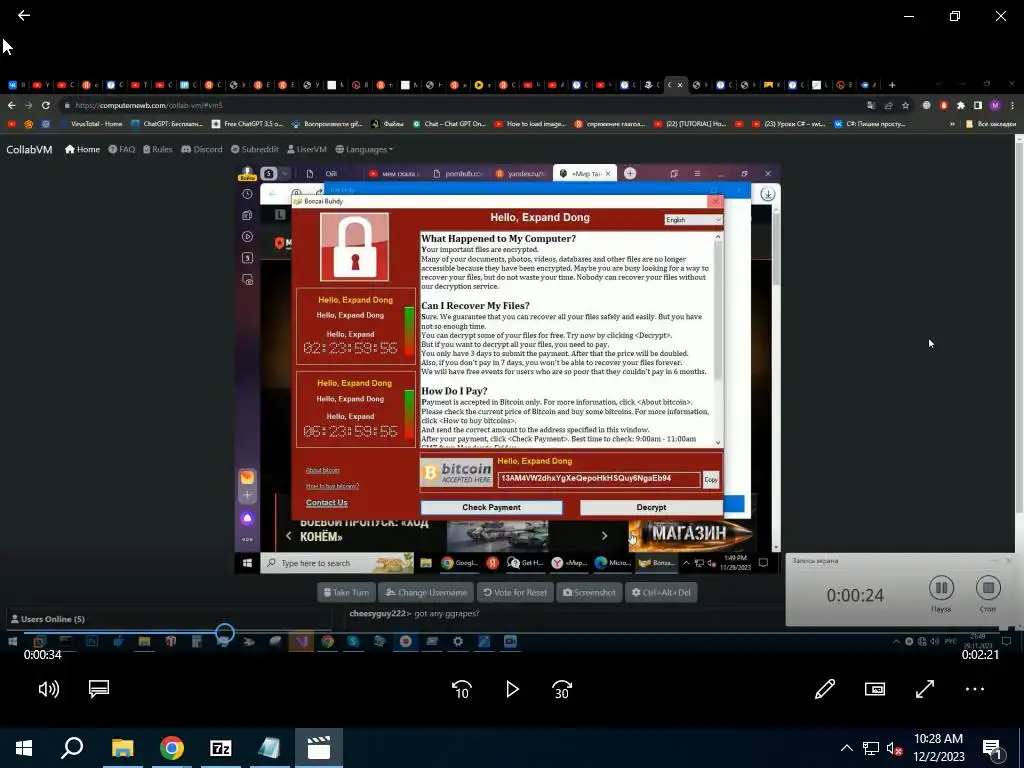Open 7-Zip from the taskbar

click(221, 748)
